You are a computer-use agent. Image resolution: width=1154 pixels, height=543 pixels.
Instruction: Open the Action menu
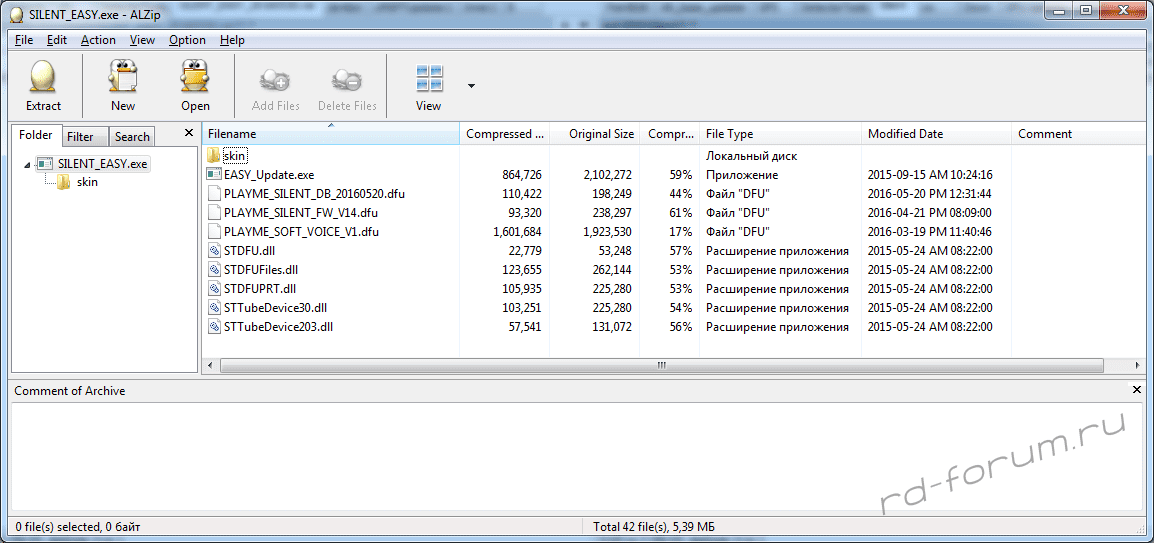tap(98, 40)
